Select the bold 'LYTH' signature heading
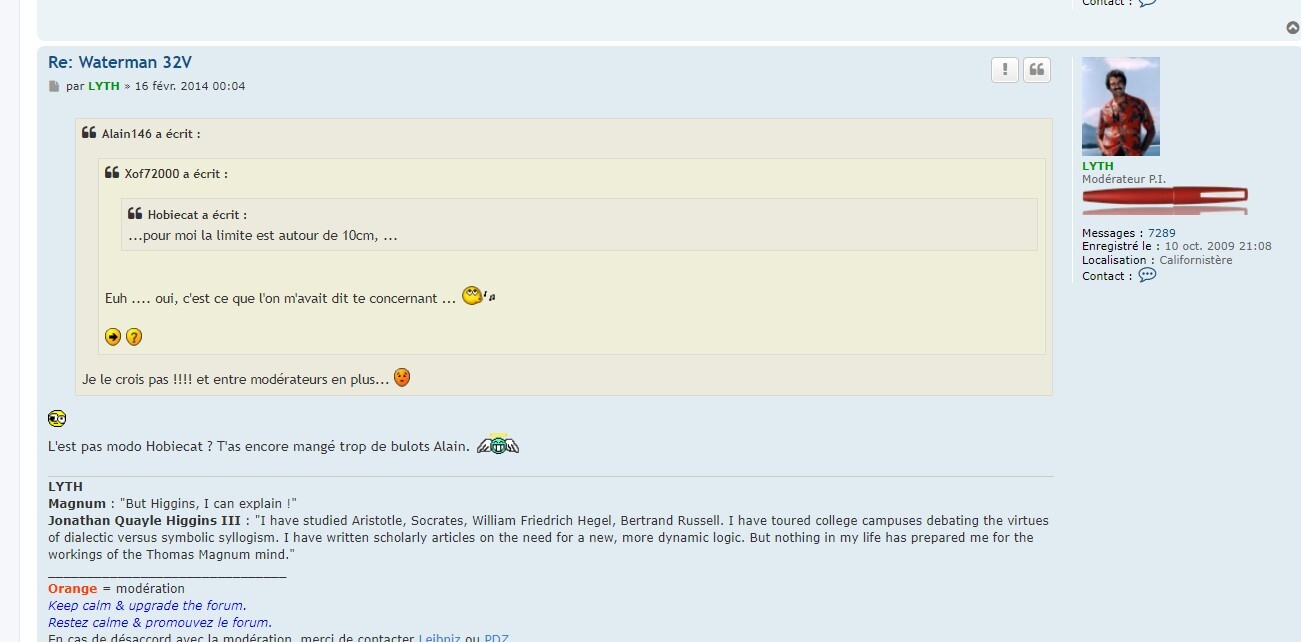 point(66,486)
